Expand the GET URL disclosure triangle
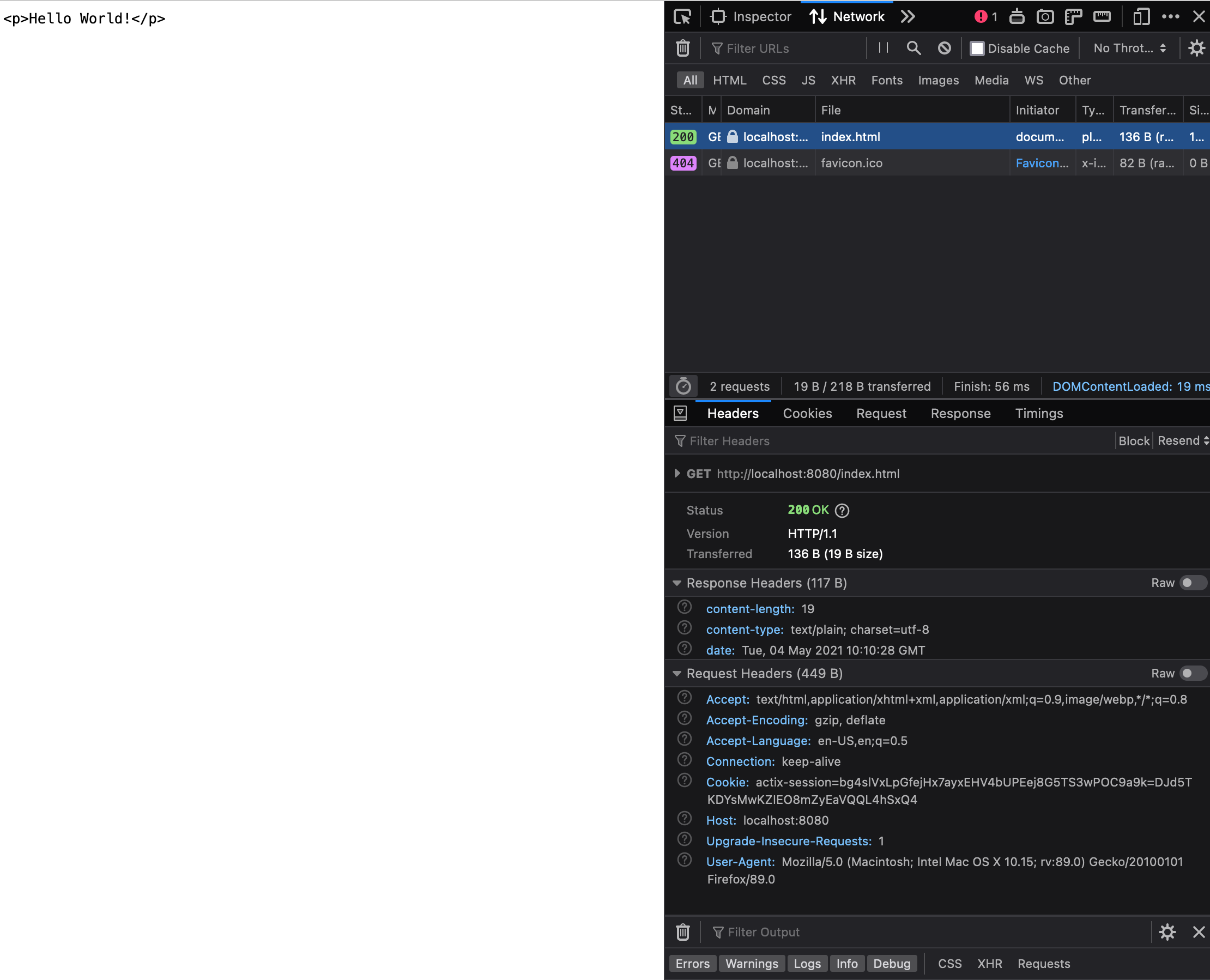The image size is (1210, 980). tap(677, 473)
